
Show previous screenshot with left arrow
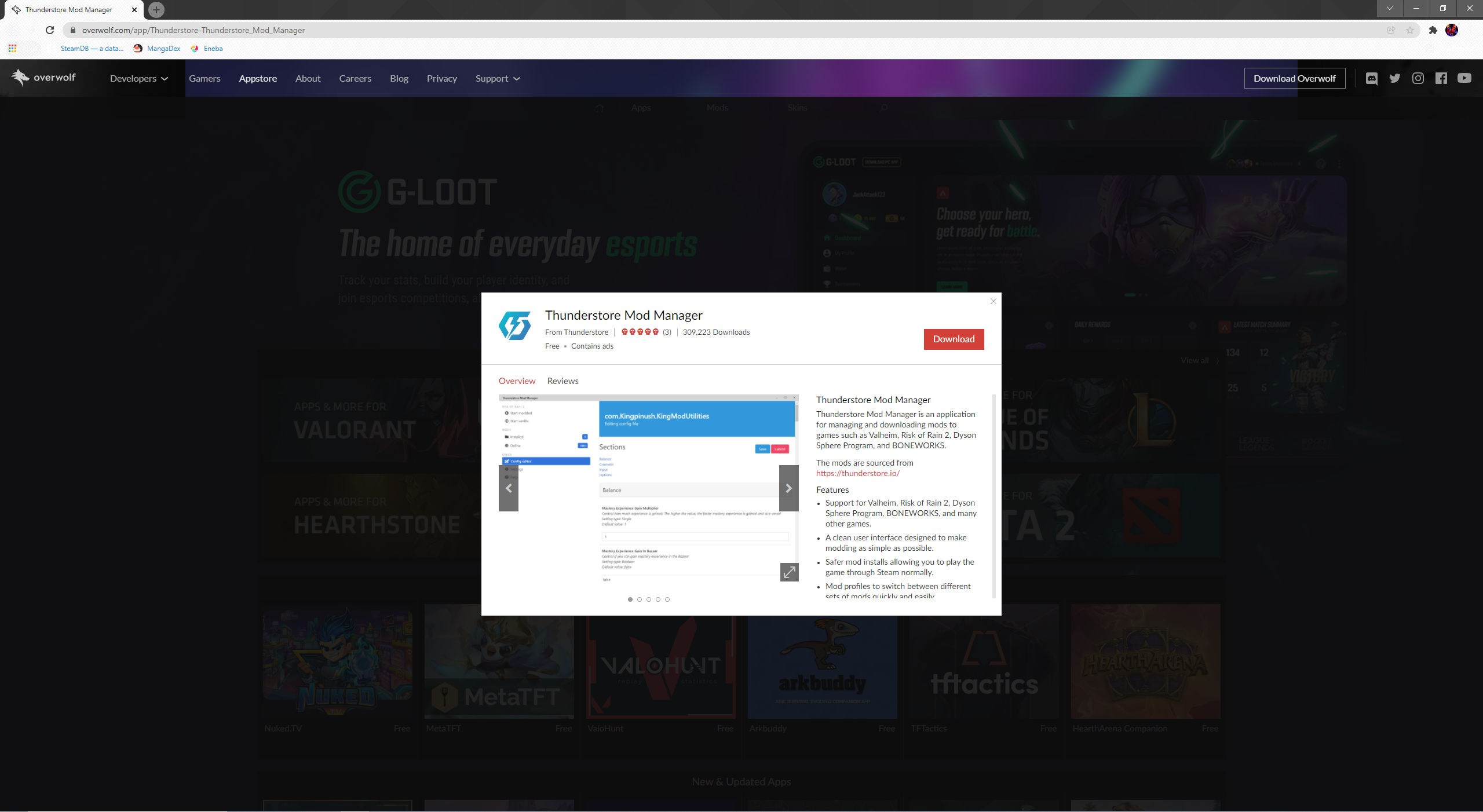509,488
